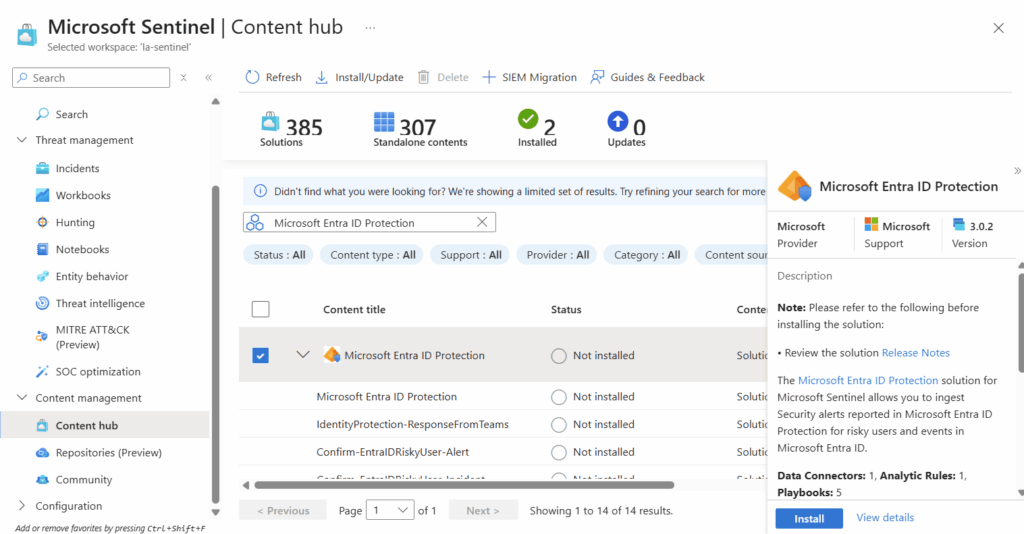
Task: Go to Workbooks in the sidebar
Action: pos(83,195)
